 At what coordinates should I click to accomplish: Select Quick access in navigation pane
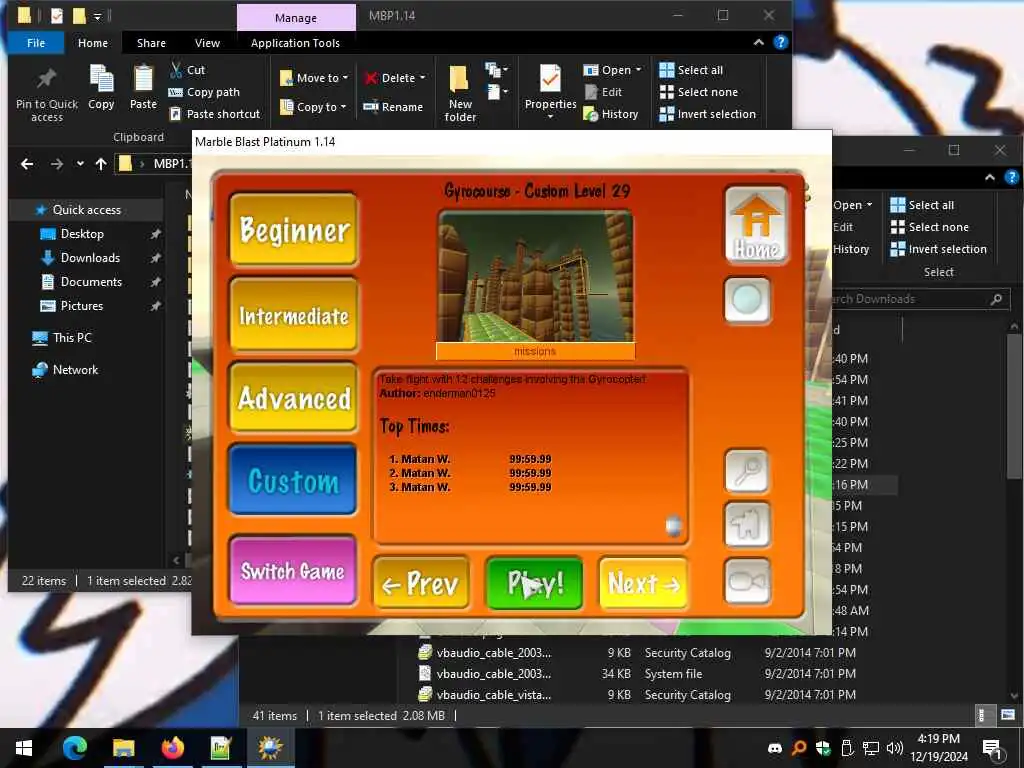click(86, 210)
